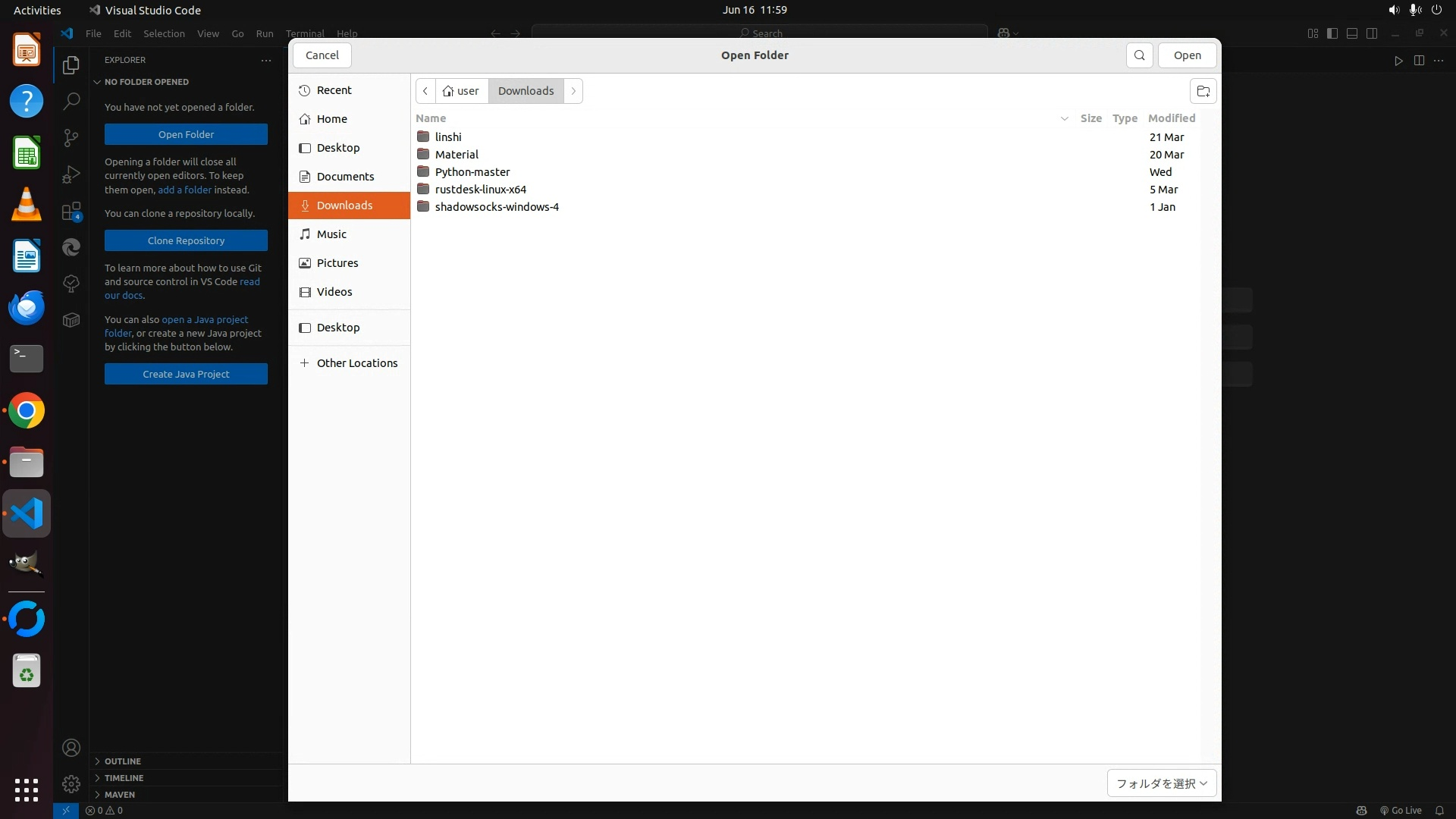The width and height of the screenshot is (1456, 819).
Task: Open the Selection menu
Action: (164, 33)
